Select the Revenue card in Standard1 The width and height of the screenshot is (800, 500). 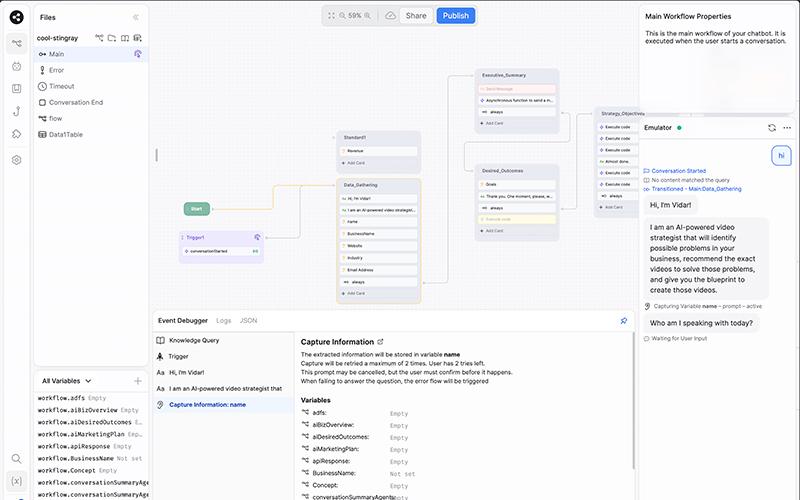pos(379,151)
